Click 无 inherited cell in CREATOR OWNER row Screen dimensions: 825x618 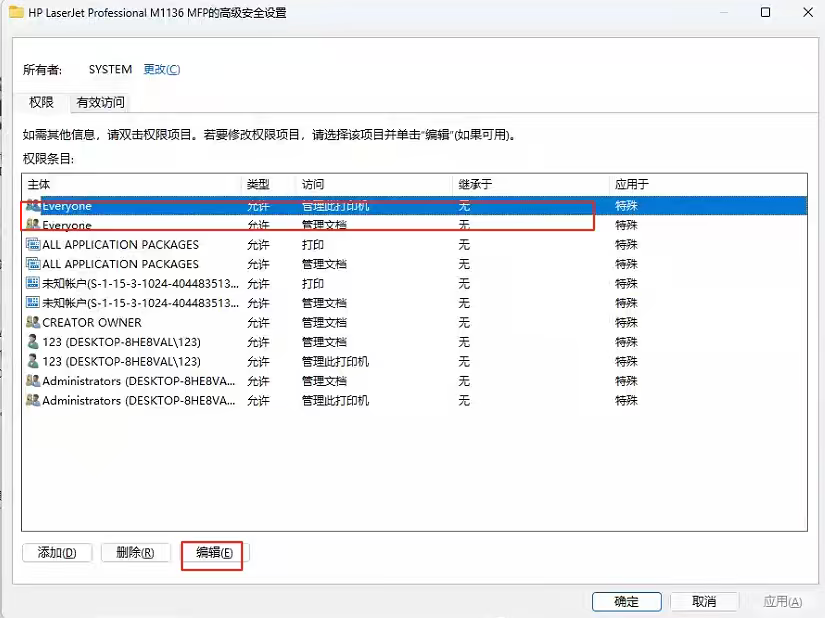tap(464, 322)
